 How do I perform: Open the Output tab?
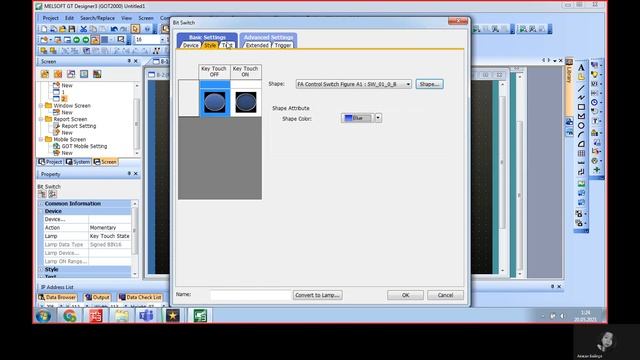tap(97, 297)
